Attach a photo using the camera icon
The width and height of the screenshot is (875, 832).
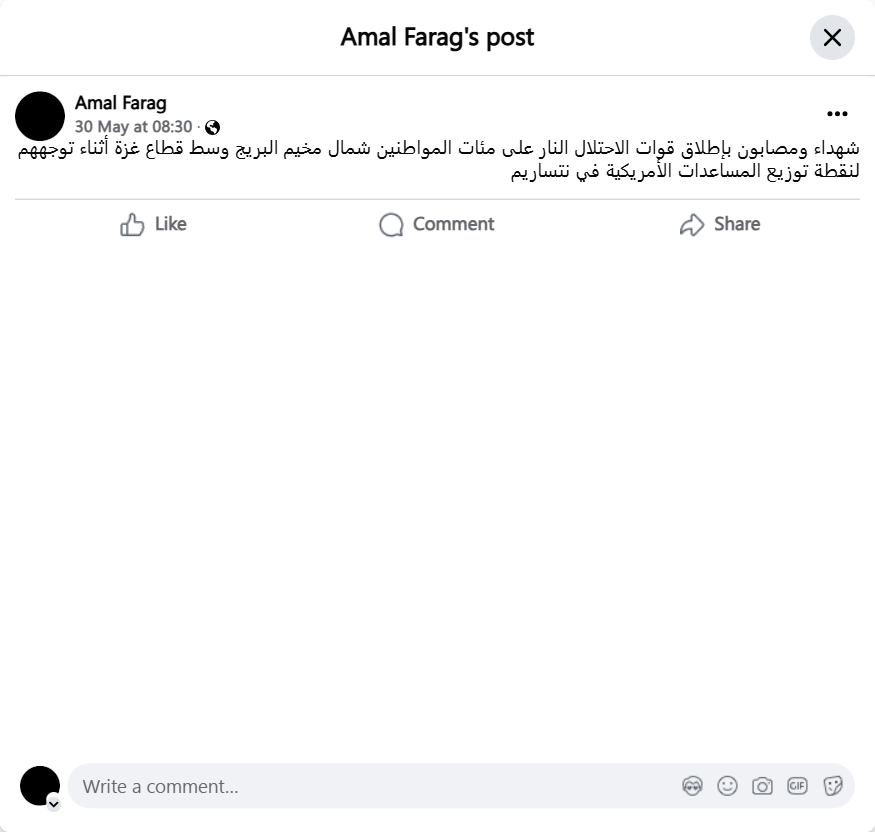click(762, 786)
